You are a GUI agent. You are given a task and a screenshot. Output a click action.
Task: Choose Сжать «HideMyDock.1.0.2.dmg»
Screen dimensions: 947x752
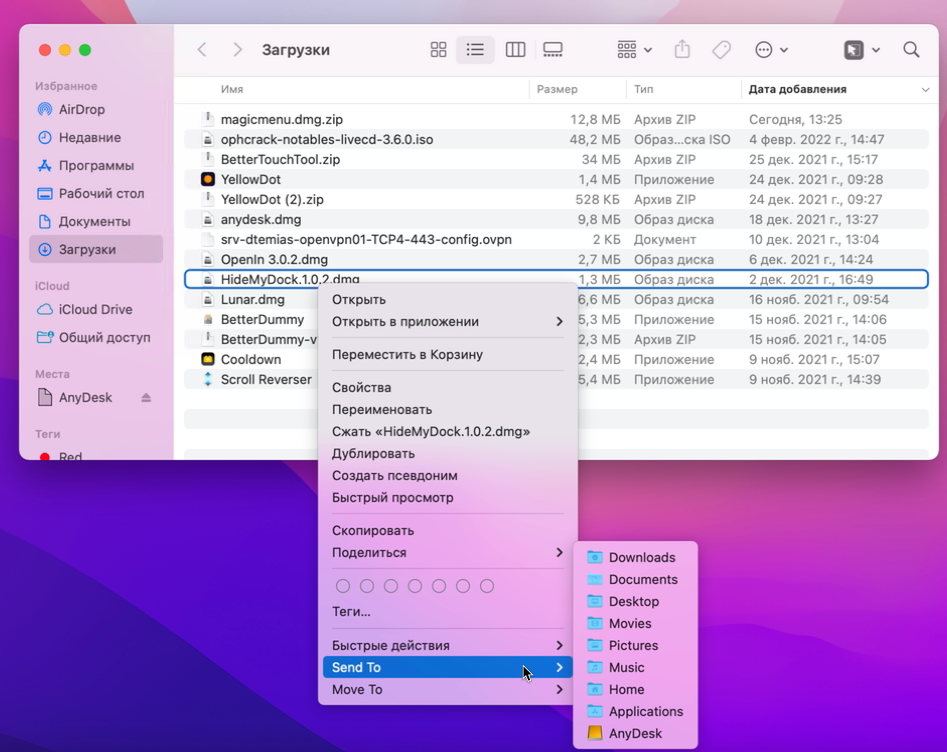point(447,431)
